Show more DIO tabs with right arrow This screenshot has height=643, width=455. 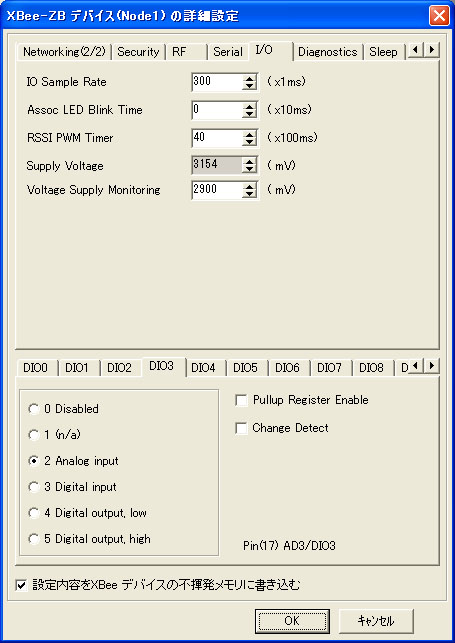point(431,365)
